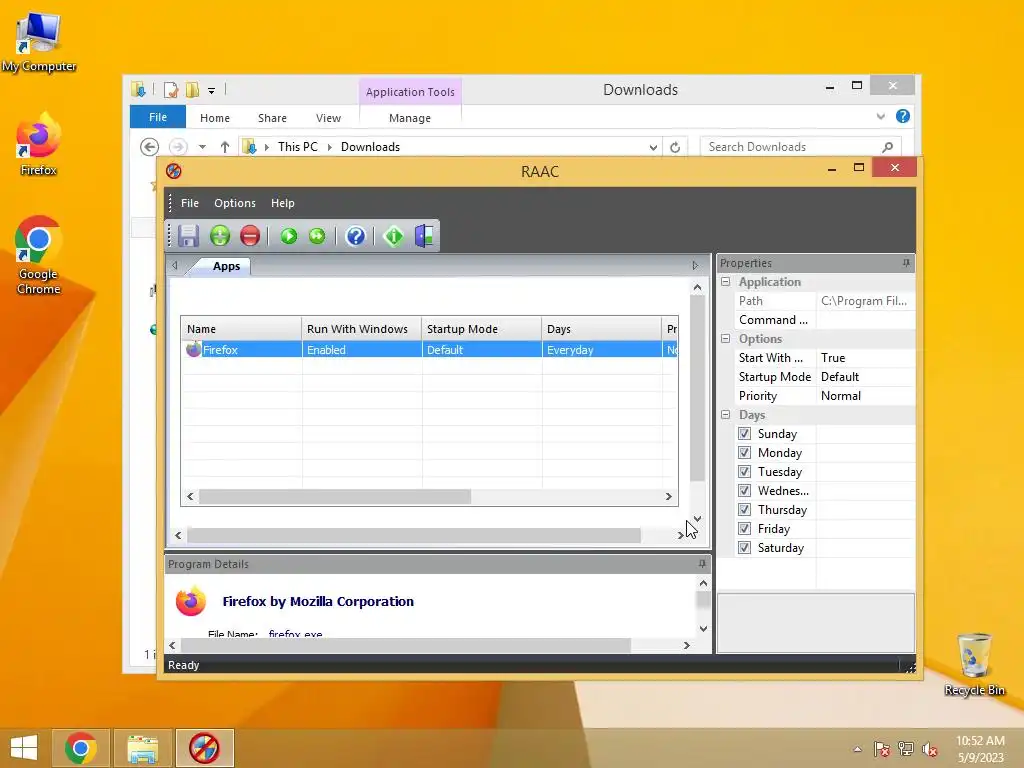The image size is (1024, 768).
Task: Collapse the Application property group
Action: tap(726, 281)
